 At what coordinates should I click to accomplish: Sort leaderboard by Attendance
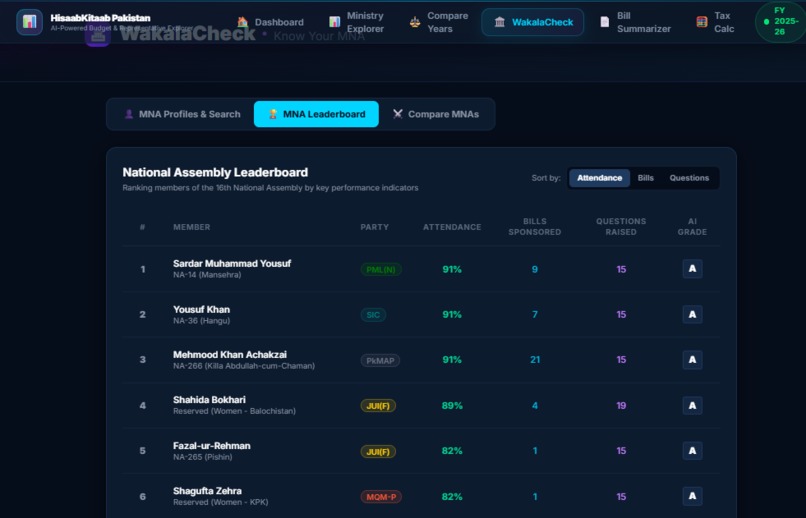(x=599, y=178)
